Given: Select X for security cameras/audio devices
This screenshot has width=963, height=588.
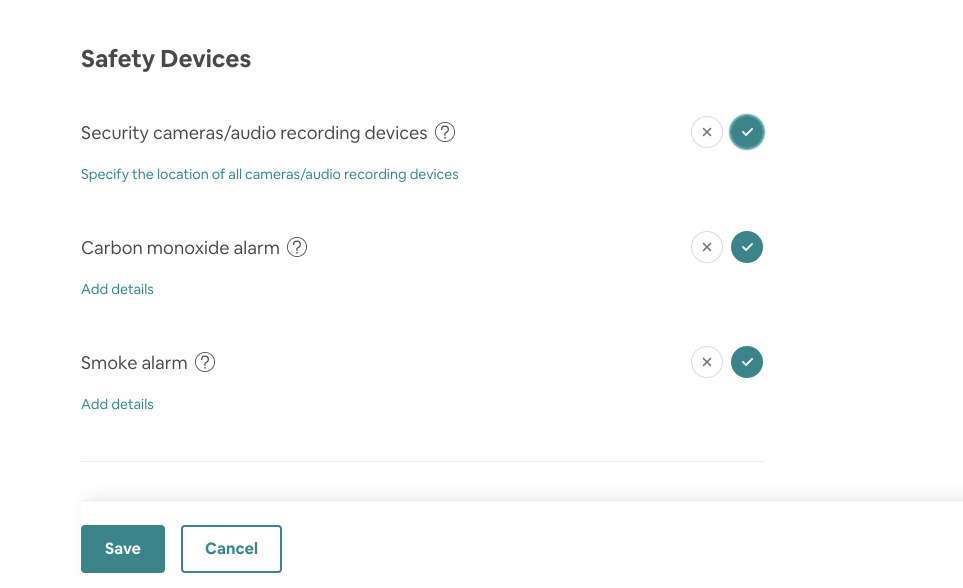Looking at the screenshot, I should point(707,132).
